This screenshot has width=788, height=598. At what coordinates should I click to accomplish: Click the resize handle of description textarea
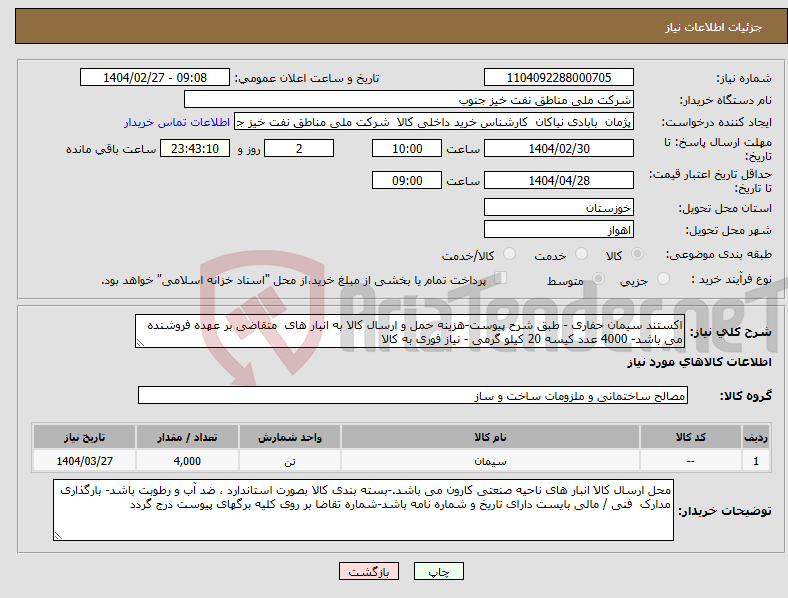point(140,343)
